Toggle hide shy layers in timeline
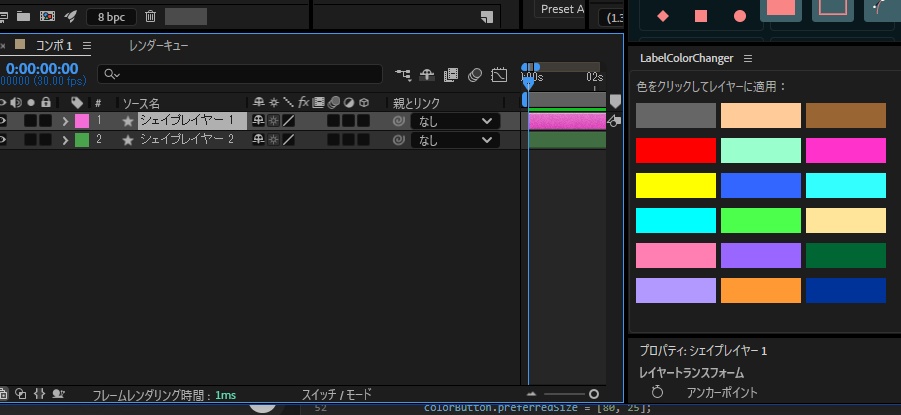Screen dimensions: 901x415 point(426,75)
